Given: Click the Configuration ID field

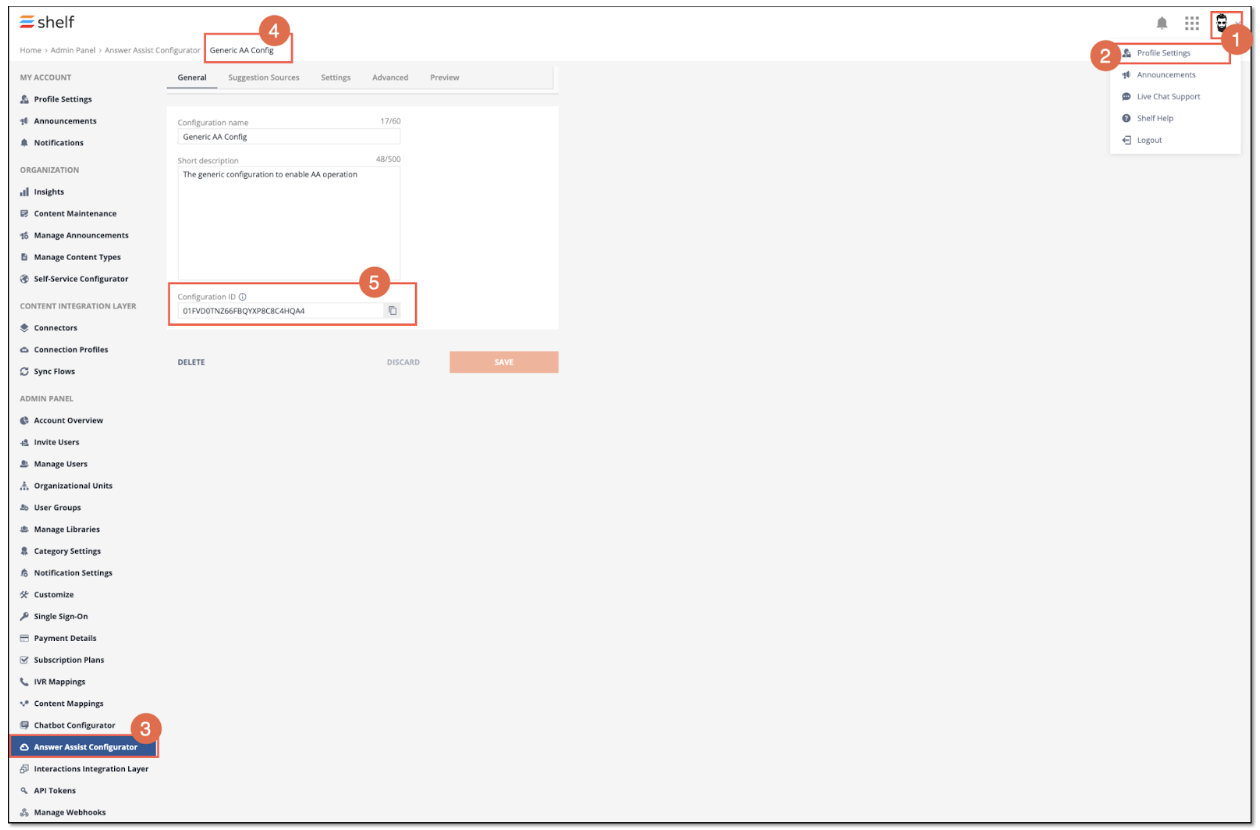Looking at the screenshot, I should click(280, 311).
